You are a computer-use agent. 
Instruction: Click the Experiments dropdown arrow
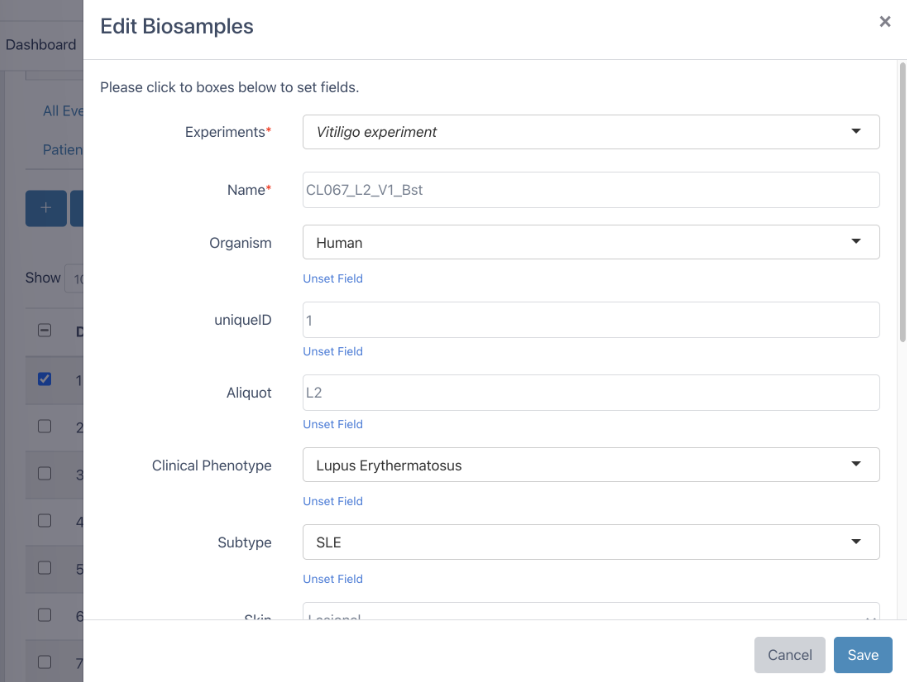[x=856, y=131]
